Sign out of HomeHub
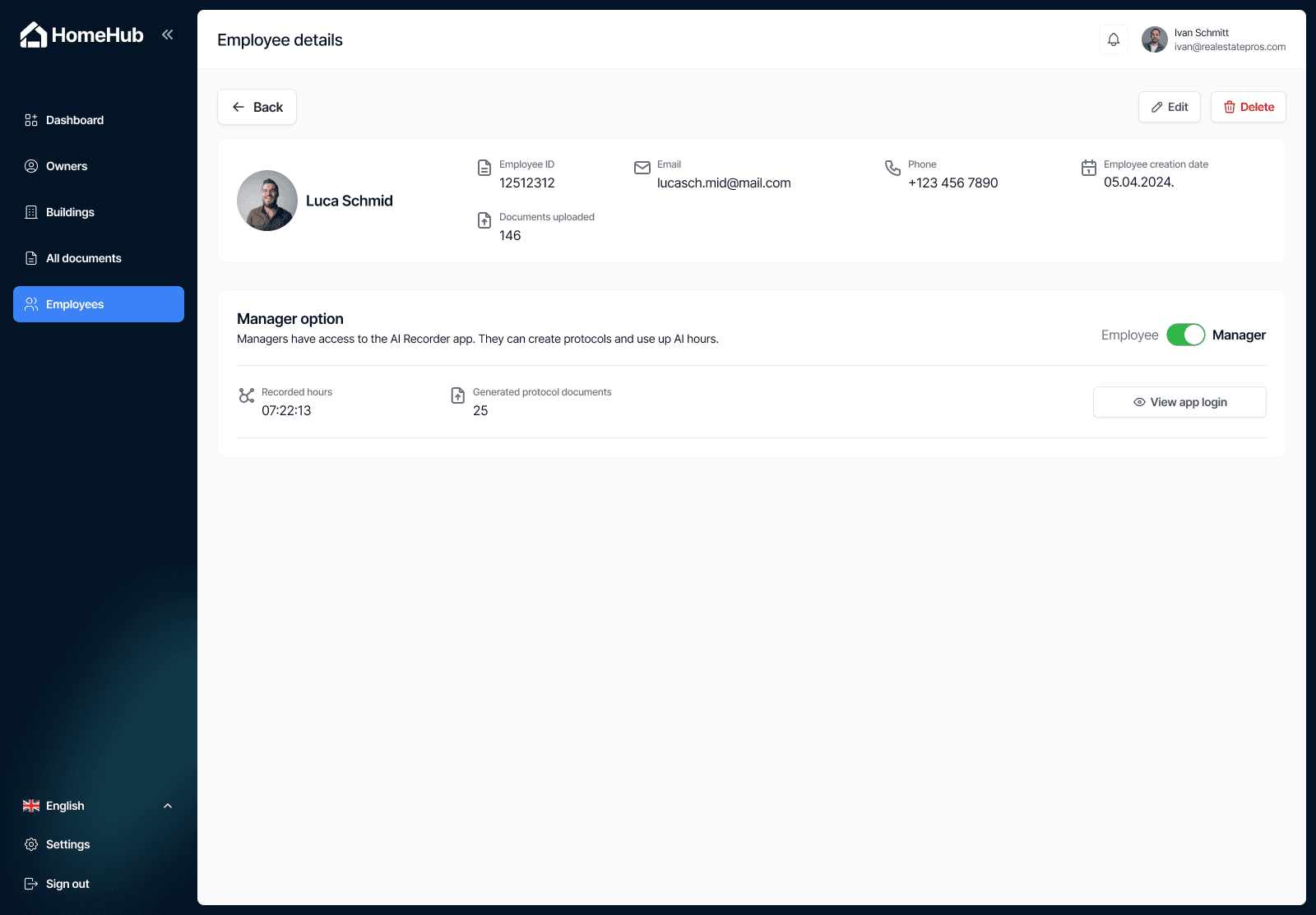The width and height of the screenshot is (1316, 915). [x=99, y=884]
